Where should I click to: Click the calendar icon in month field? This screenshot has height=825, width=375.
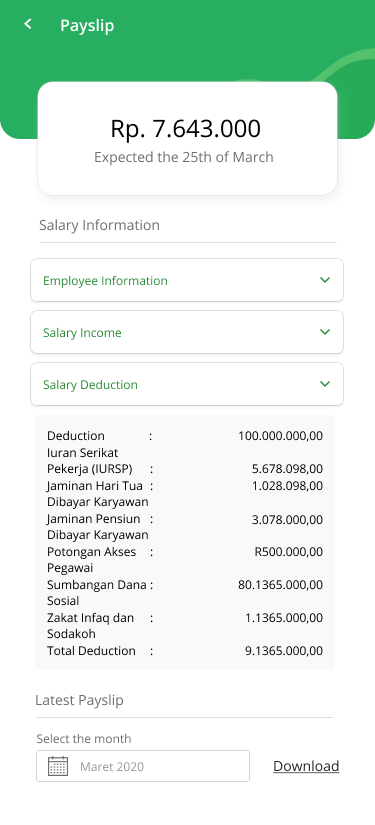point(58,766)
